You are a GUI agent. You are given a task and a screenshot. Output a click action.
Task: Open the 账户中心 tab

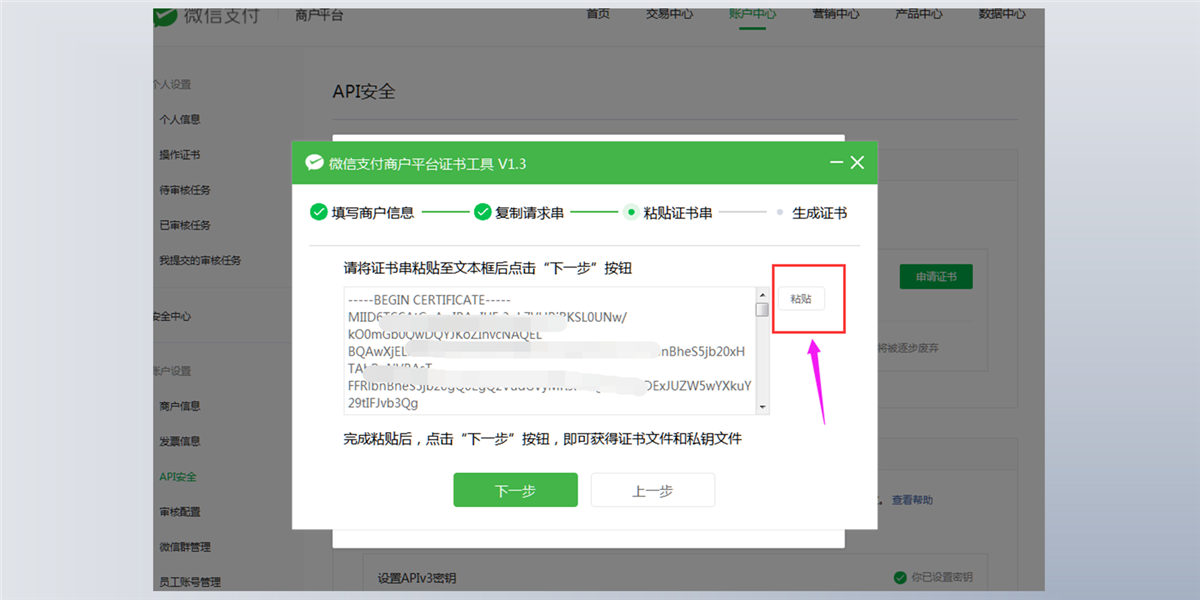point(752,14)
